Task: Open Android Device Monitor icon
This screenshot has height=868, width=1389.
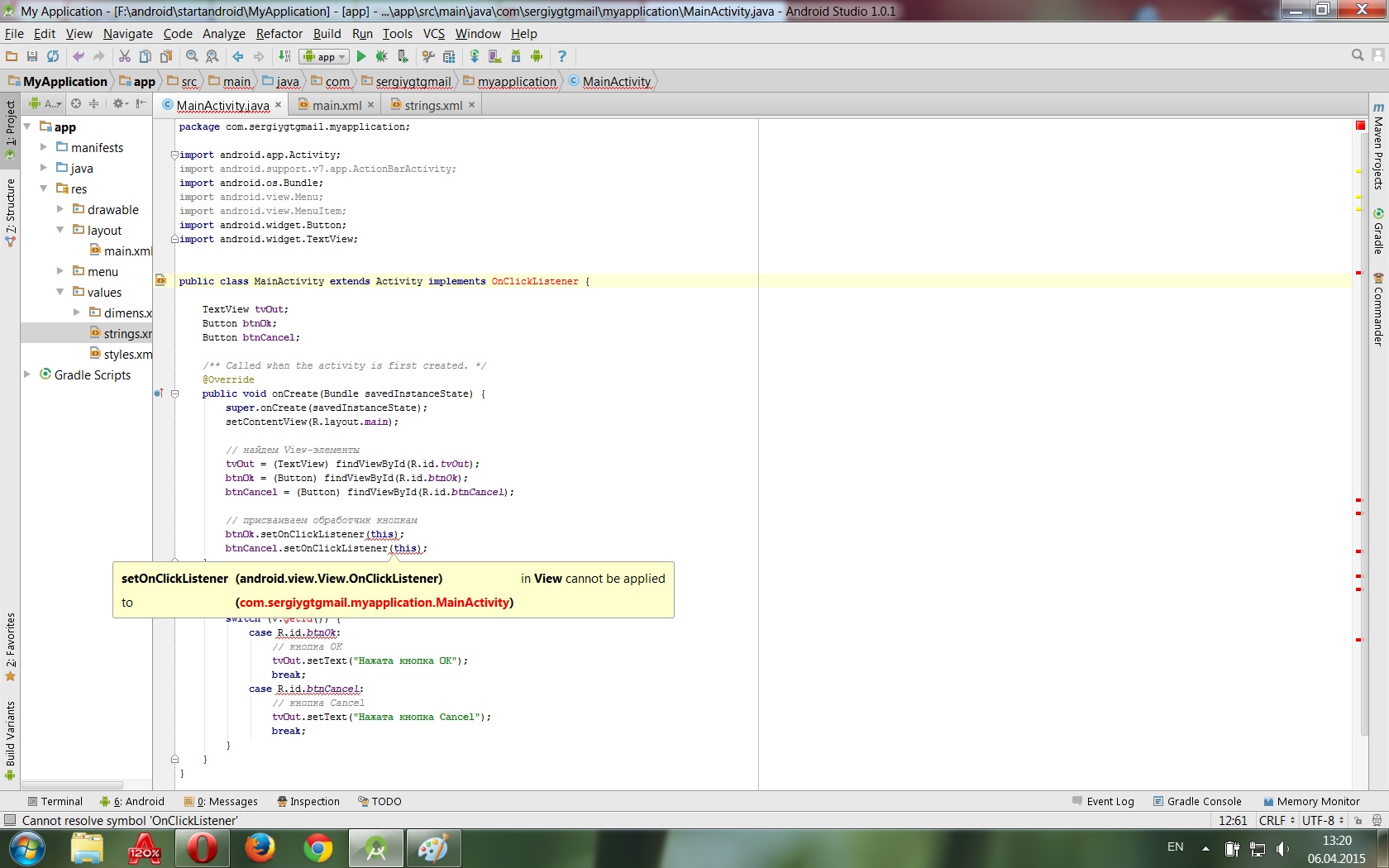Action: [537, 56]
